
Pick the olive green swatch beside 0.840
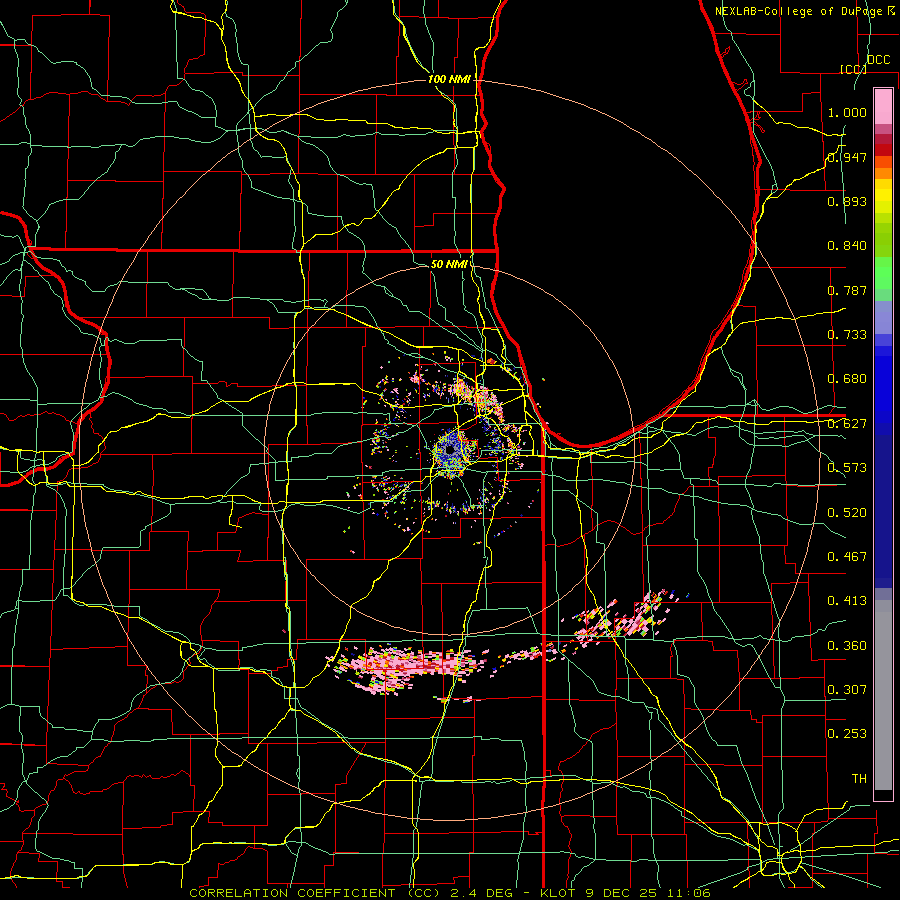click(883, 240)
